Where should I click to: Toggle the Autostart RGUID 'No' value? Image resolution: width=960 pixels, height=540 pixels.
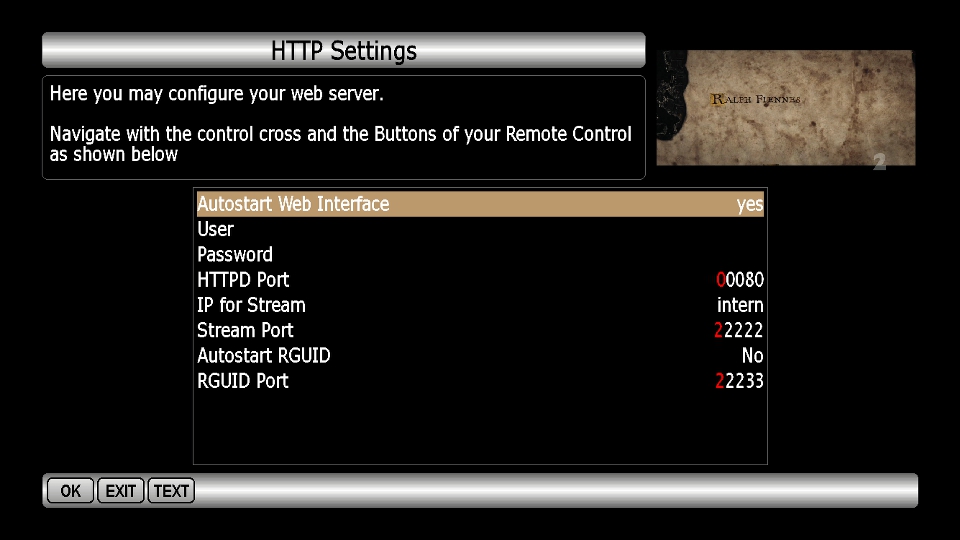tap(752, 356)
